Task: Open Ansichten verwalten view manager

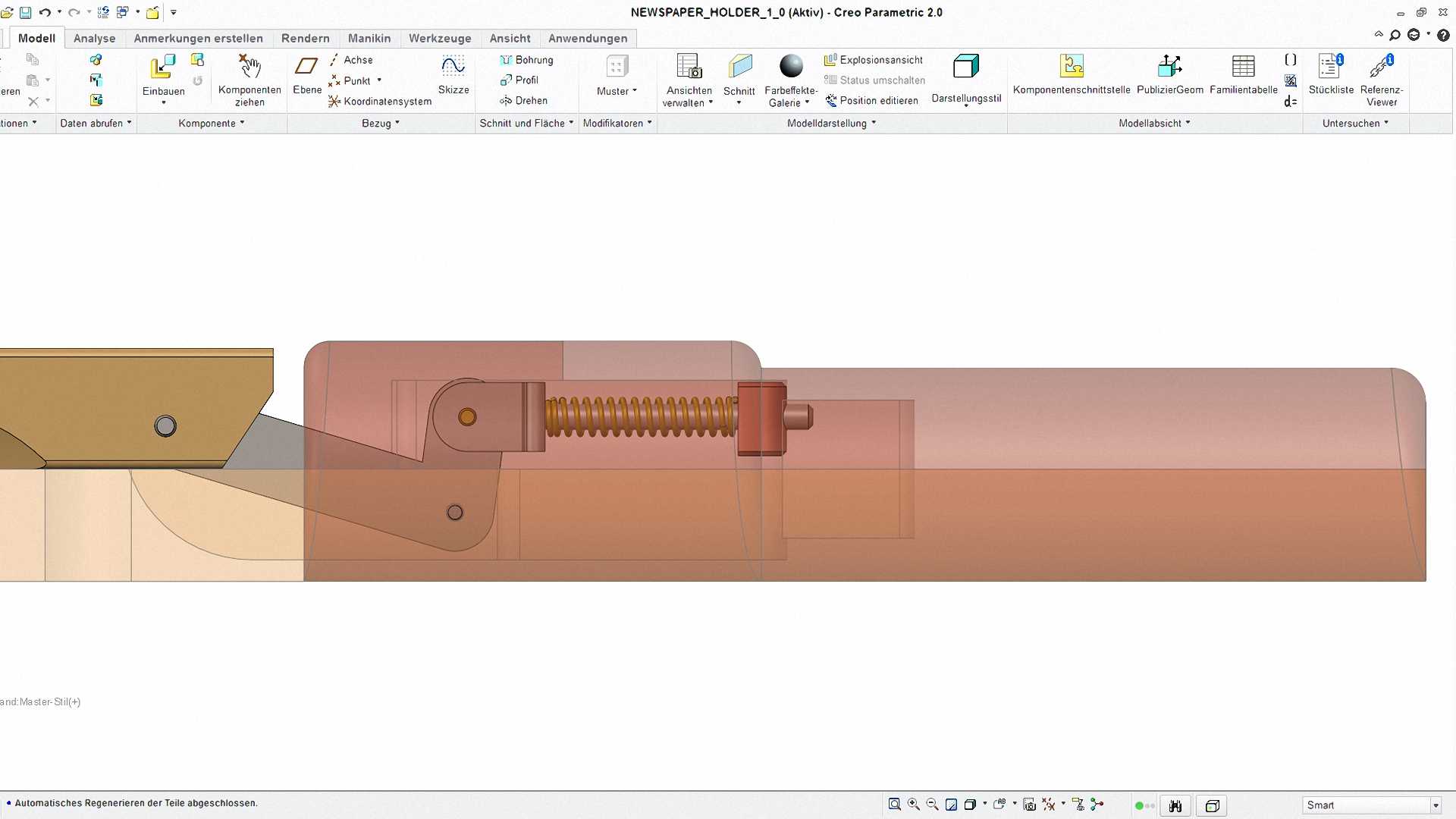Action: (x=689, y=80)
